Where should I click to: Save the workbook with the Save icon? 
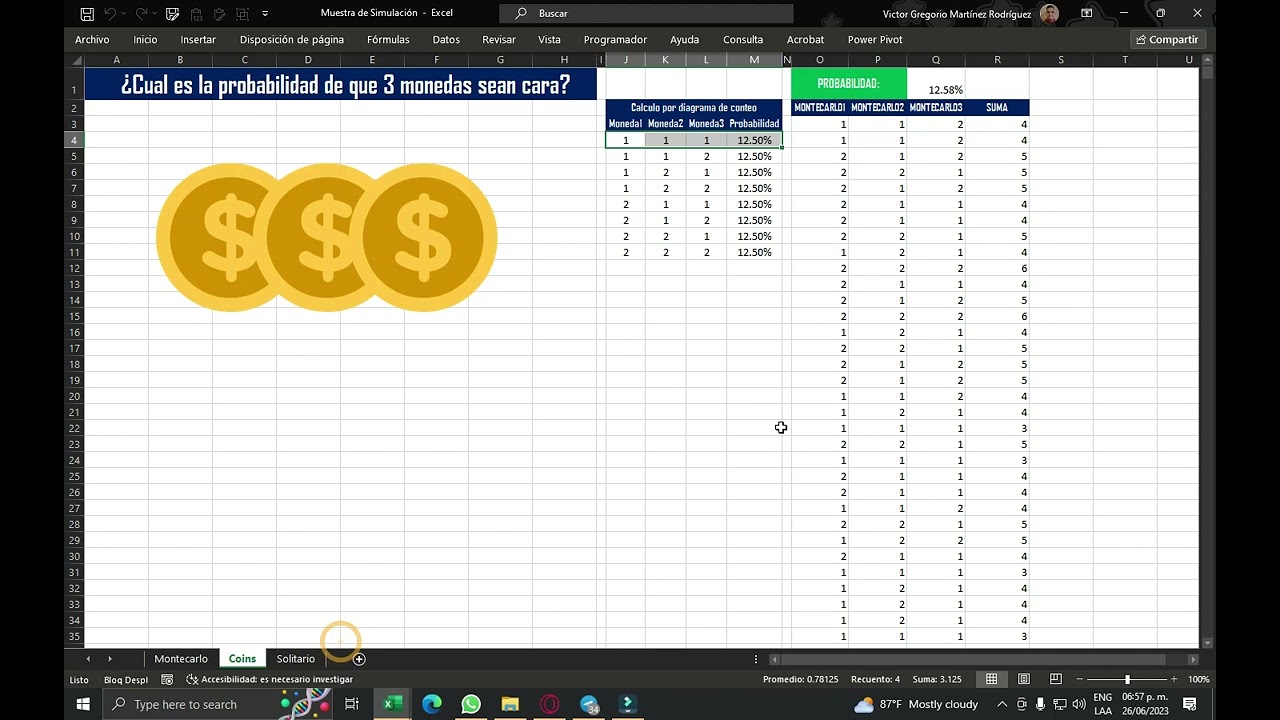pos(87,14)
